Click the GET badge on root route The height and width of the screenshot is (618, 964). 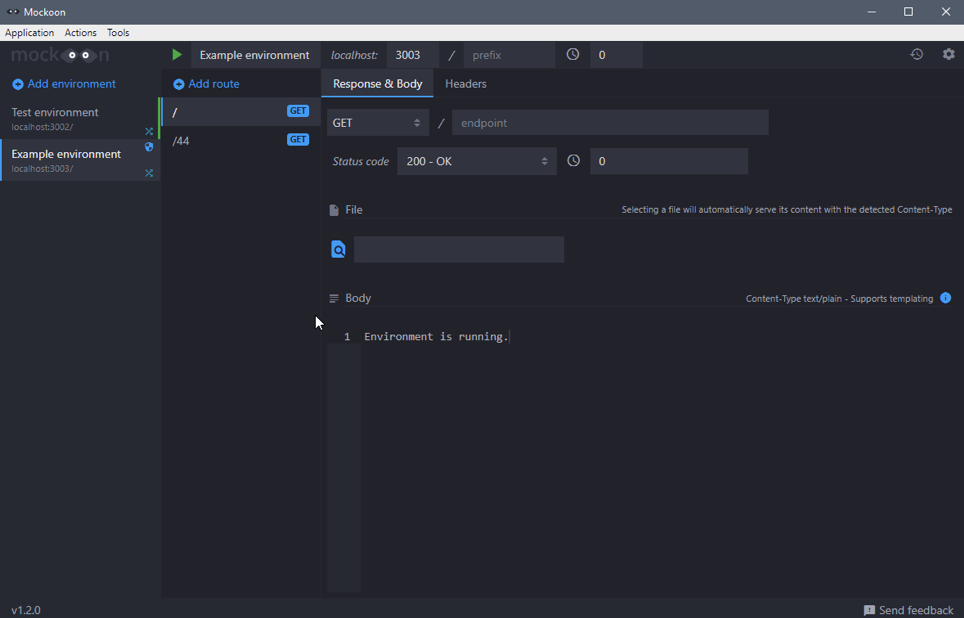tap(298, 111)
